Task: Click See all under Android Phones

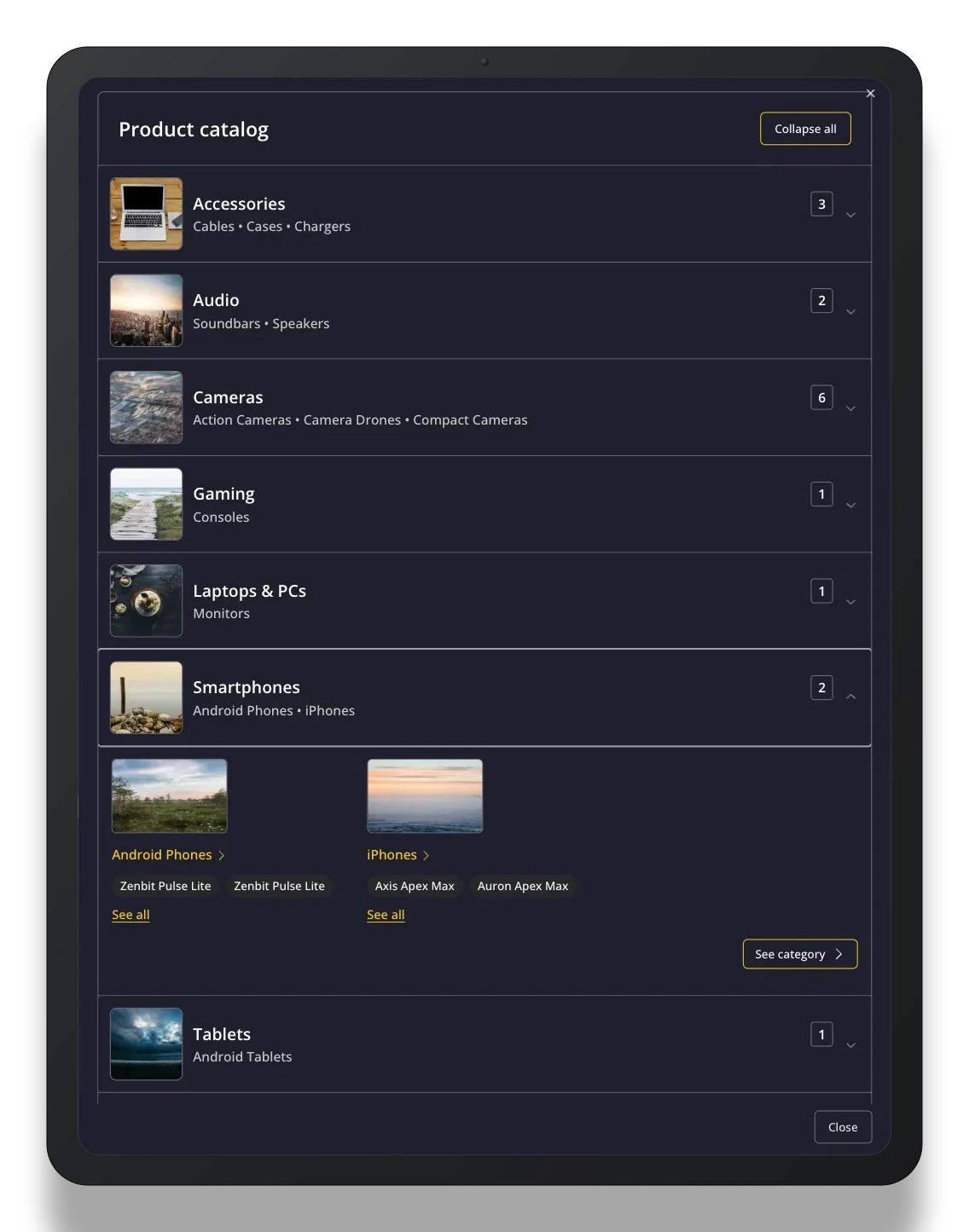Action: (x=131, y=915)
